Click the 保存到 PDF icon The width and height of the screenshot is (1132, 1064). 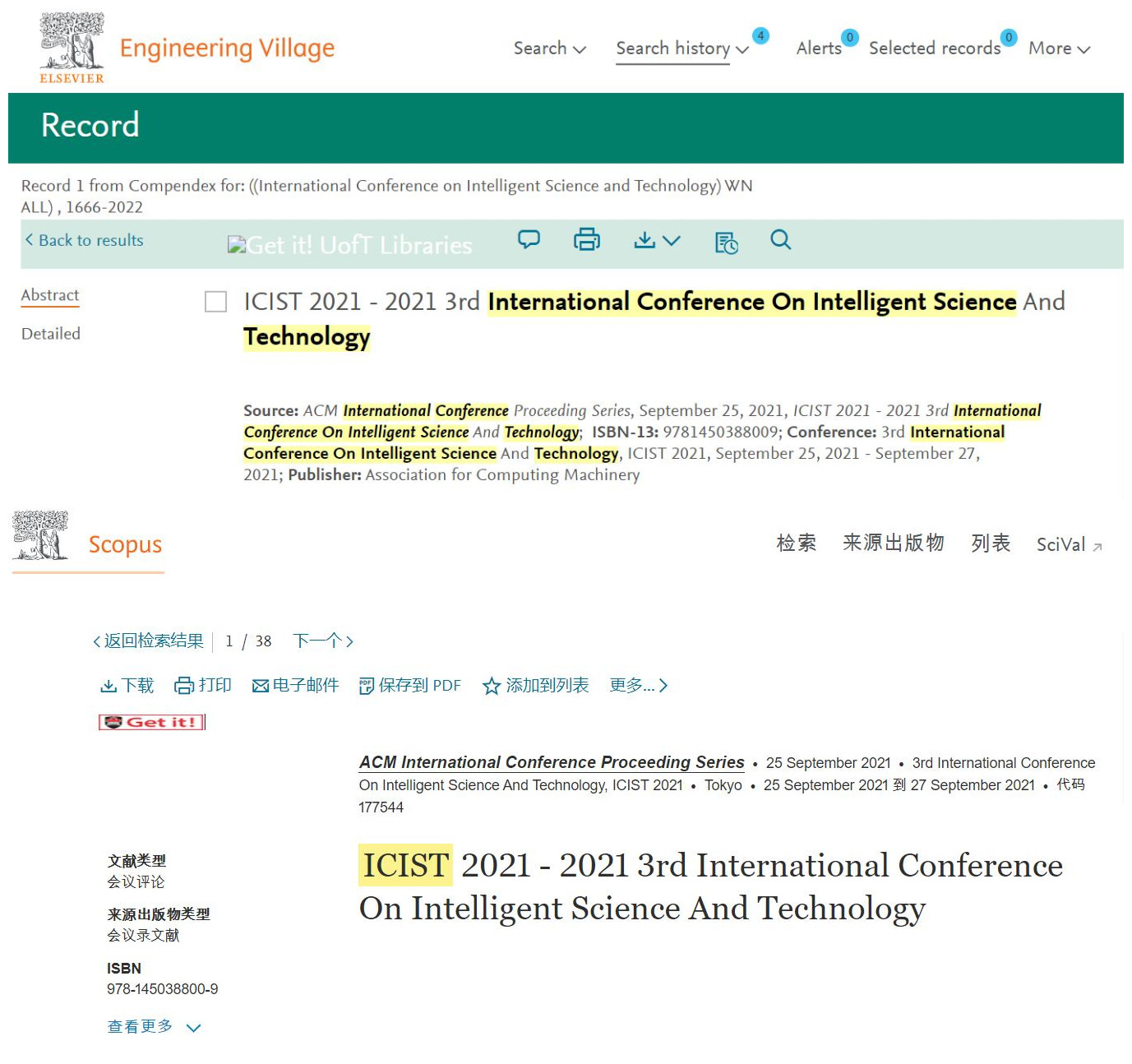coord(367,686)
